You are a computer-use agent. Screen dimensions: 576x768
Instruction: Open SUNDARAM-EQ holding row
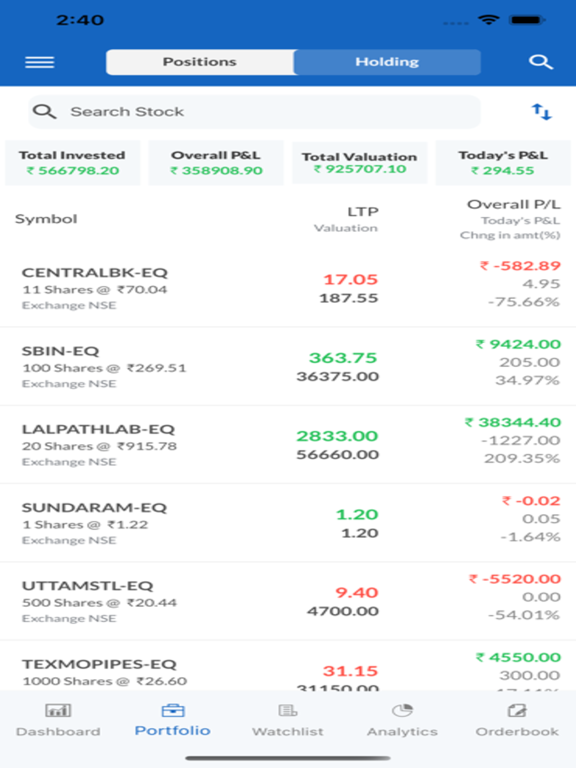tap(288, 523)
